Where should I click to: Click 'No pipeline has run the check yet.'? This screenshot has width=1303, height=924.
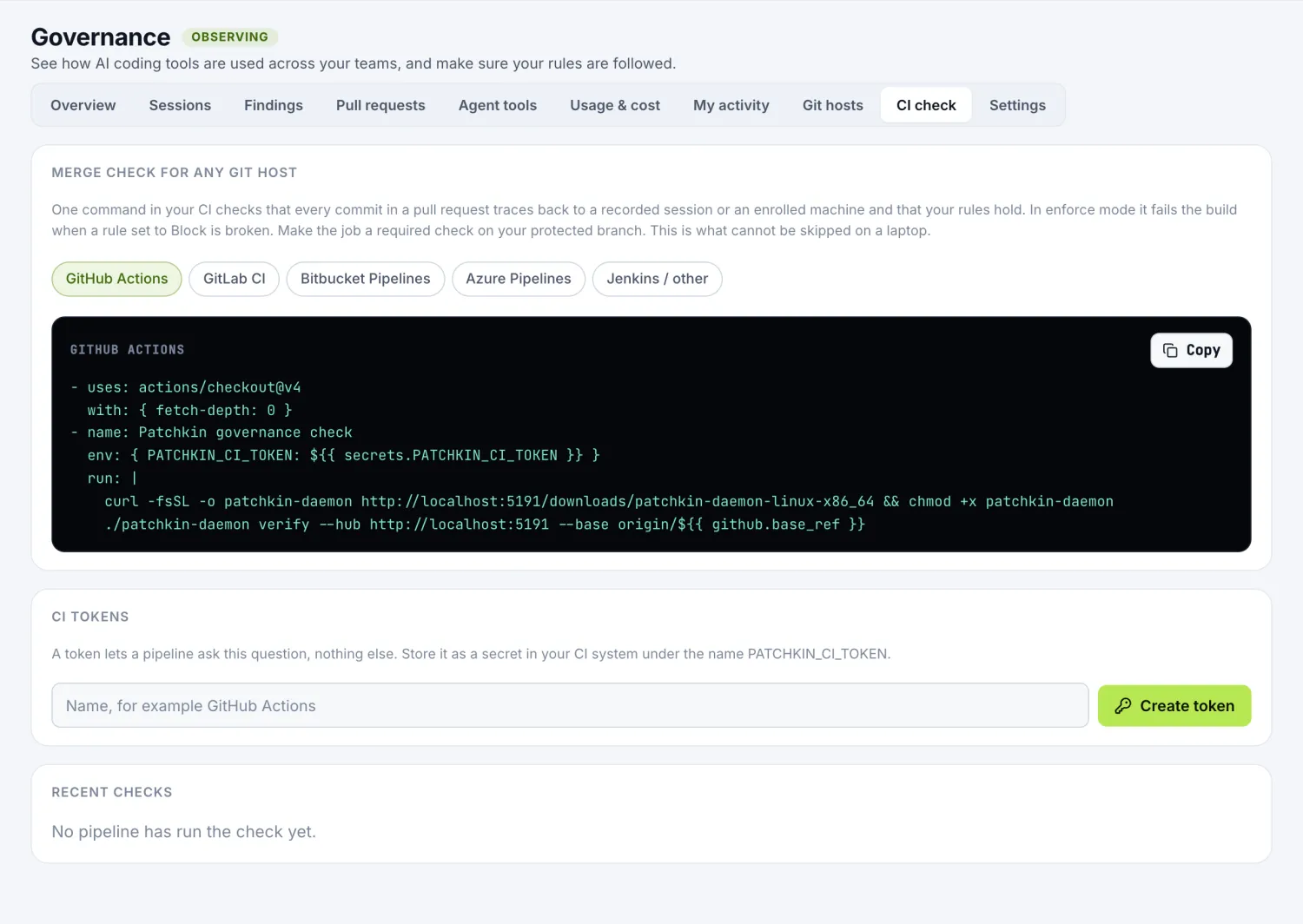pyautogui.click(x=184, y=832)
